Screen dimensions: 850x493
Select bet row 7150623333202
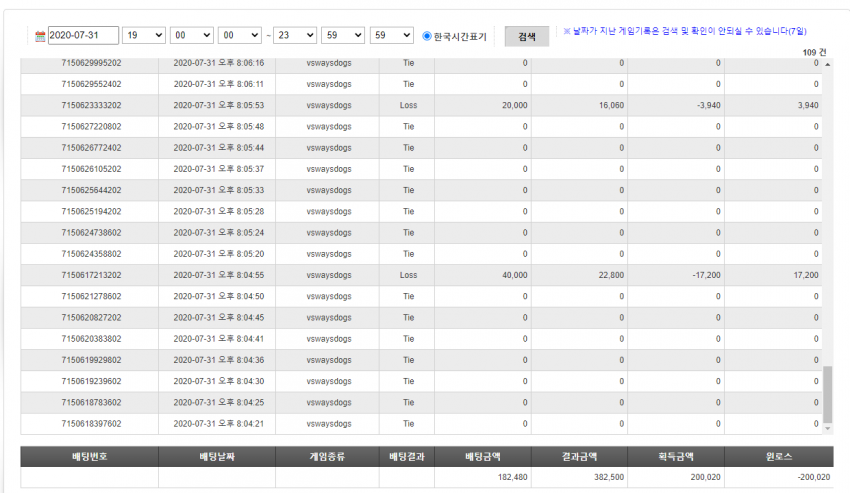421,105
